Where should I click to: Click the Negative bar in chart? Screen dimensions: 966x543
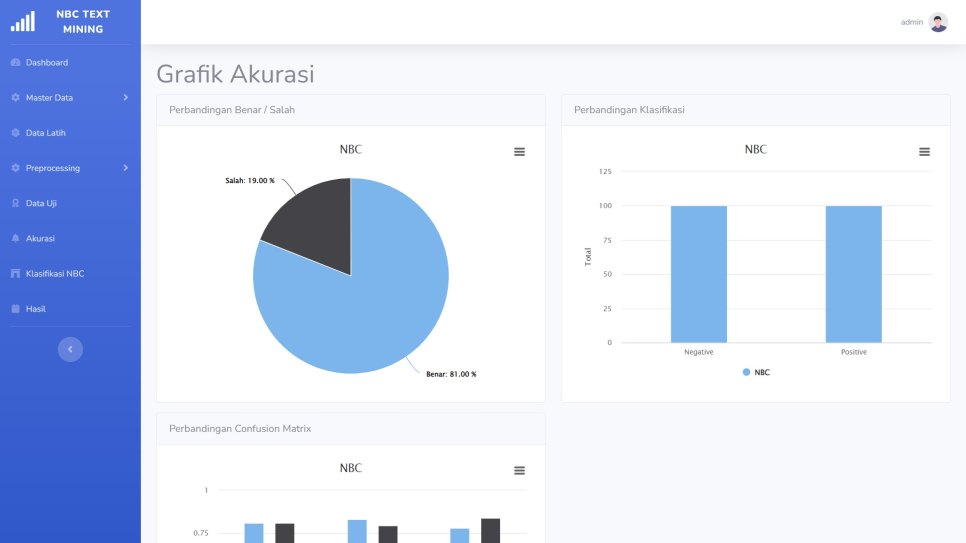pyautogui.click(x=698, y=275)
